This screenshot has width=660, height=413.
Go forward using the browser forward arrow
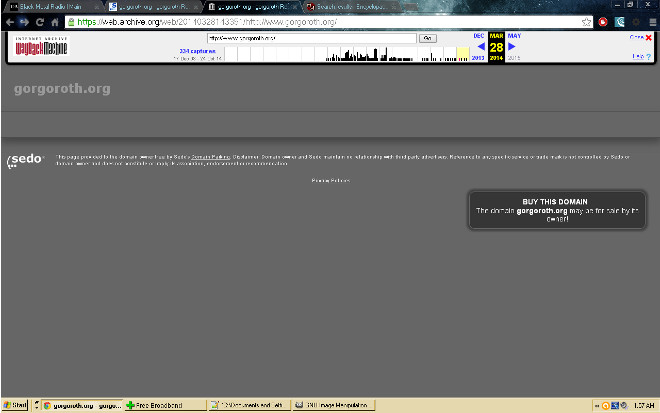pyautogui.click(x=24, y=22)
